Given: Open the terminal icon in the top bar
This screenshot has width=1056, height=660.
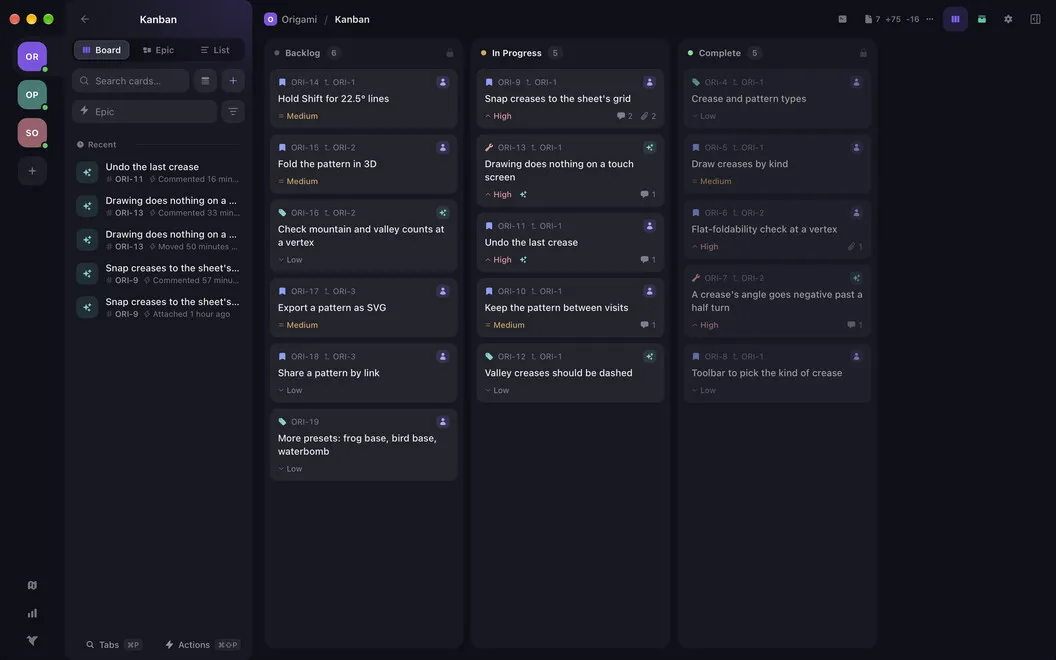Looking at the screenshot, I should pos(843,20).
